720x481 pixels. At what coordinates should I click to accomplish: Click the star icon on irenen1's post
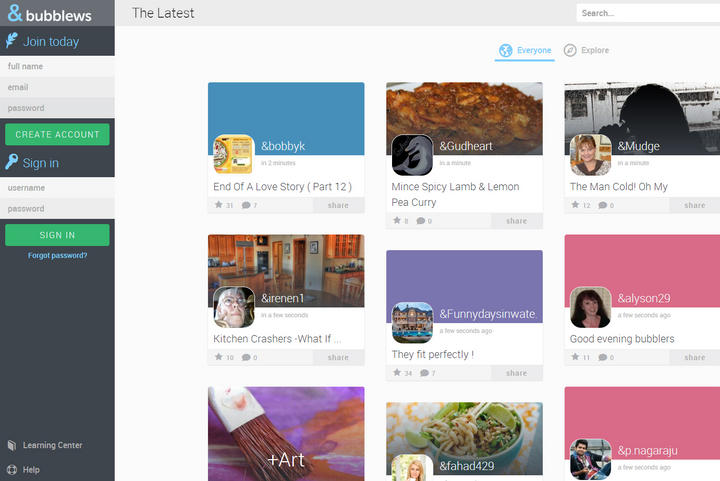[218, 357]
